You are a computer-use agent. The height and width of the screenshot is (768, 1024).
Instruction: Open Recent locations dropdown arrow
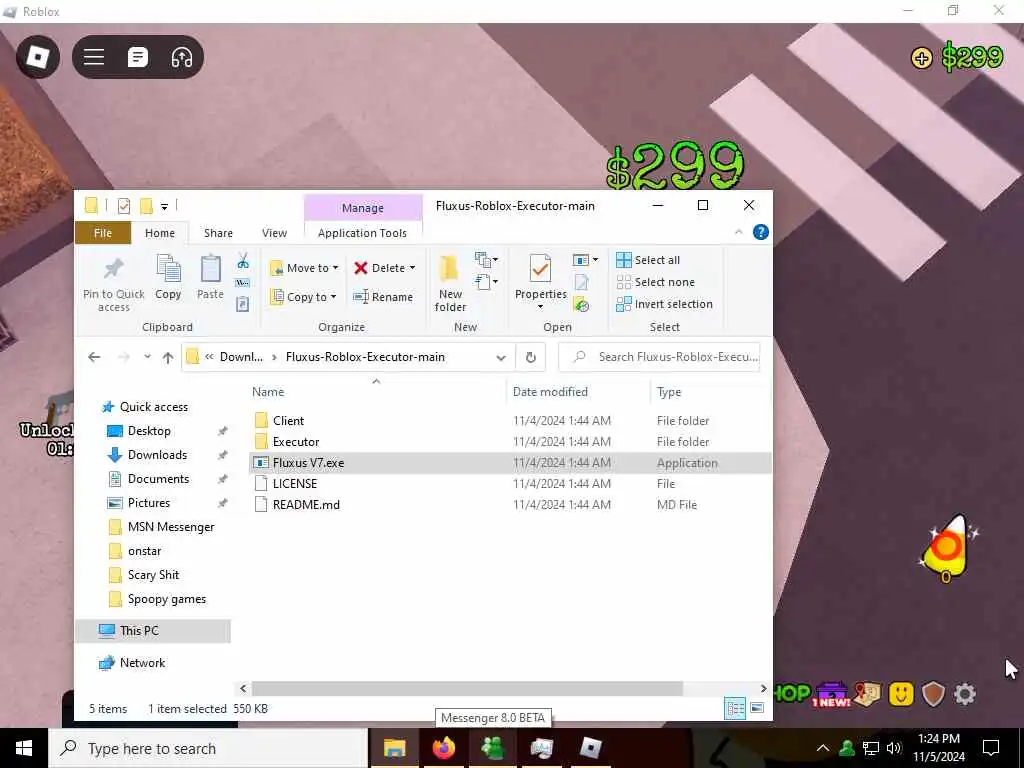(147, 357)
